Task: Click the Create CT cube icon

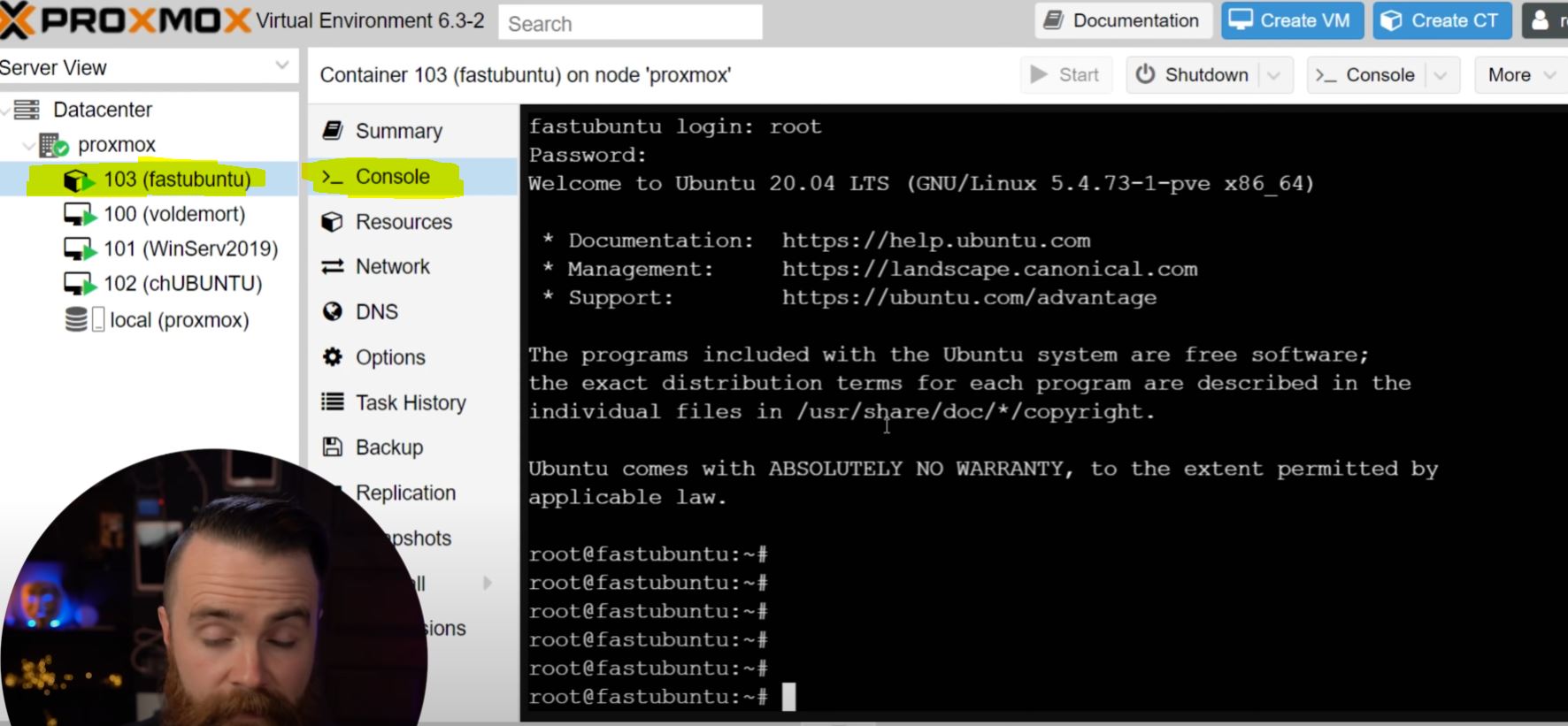Action: [1391, 20]
